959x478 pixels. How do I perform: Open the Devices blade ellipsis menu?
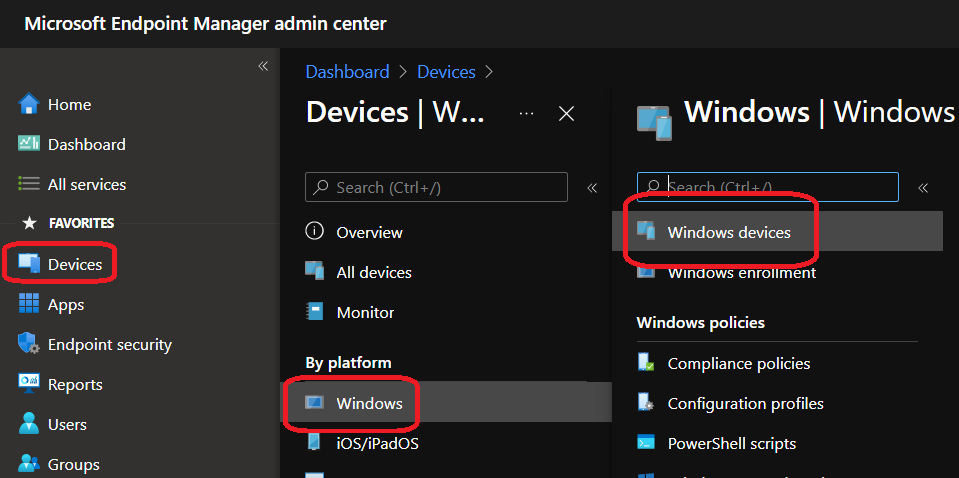526,113
